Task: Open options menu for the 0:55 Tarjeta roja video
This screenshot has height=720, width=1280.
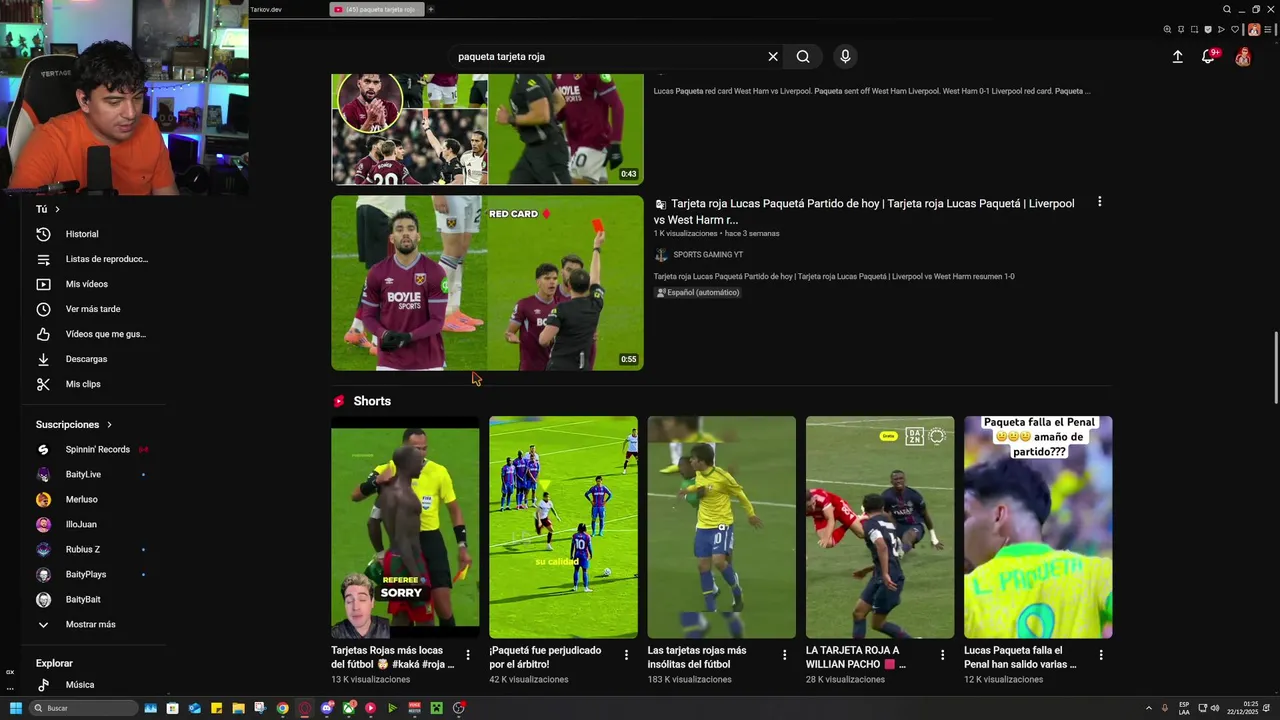Action: [x=1099, y=202]
